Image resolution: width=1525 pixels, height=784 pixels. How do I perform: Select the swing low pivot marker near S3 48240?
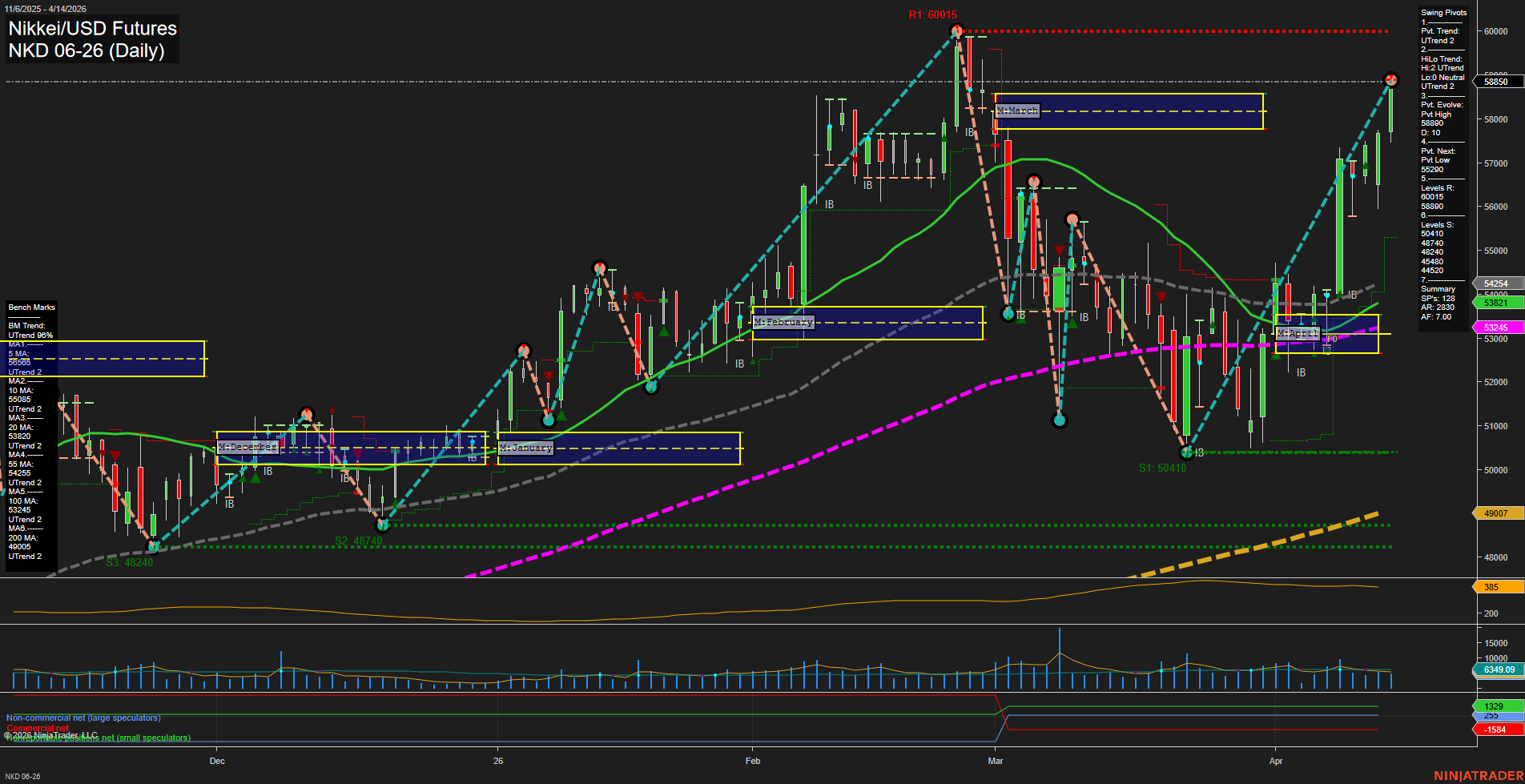click(x=152, y=548)
